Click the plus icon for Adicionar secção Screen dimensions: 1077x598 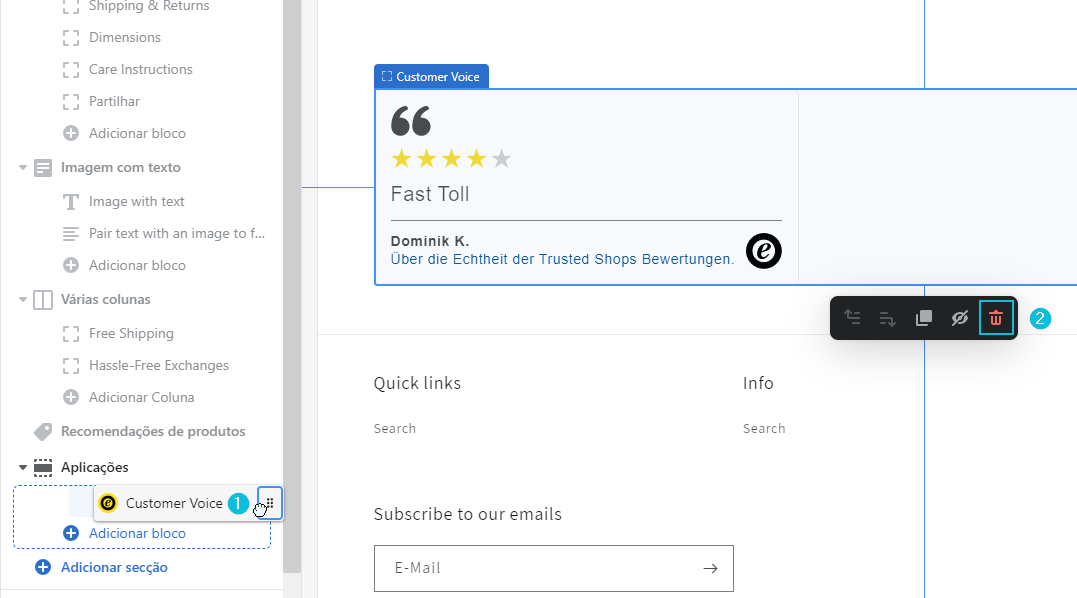43,567
